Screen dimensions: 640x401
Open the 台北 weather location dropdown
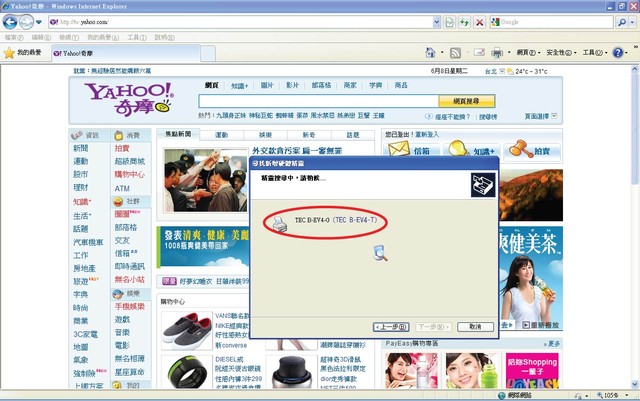pos(502,71)
